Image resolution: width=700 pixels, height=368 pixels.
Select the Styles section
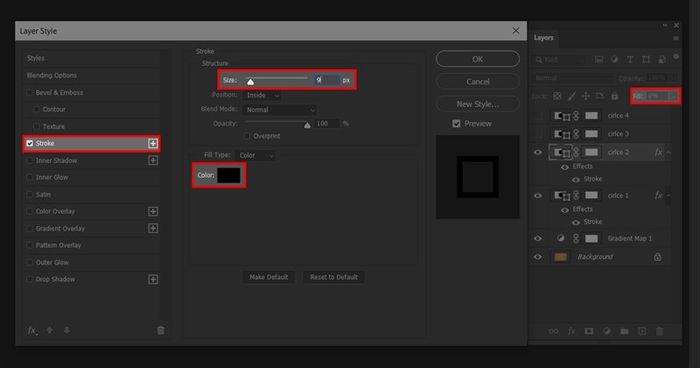coord(36,59)
